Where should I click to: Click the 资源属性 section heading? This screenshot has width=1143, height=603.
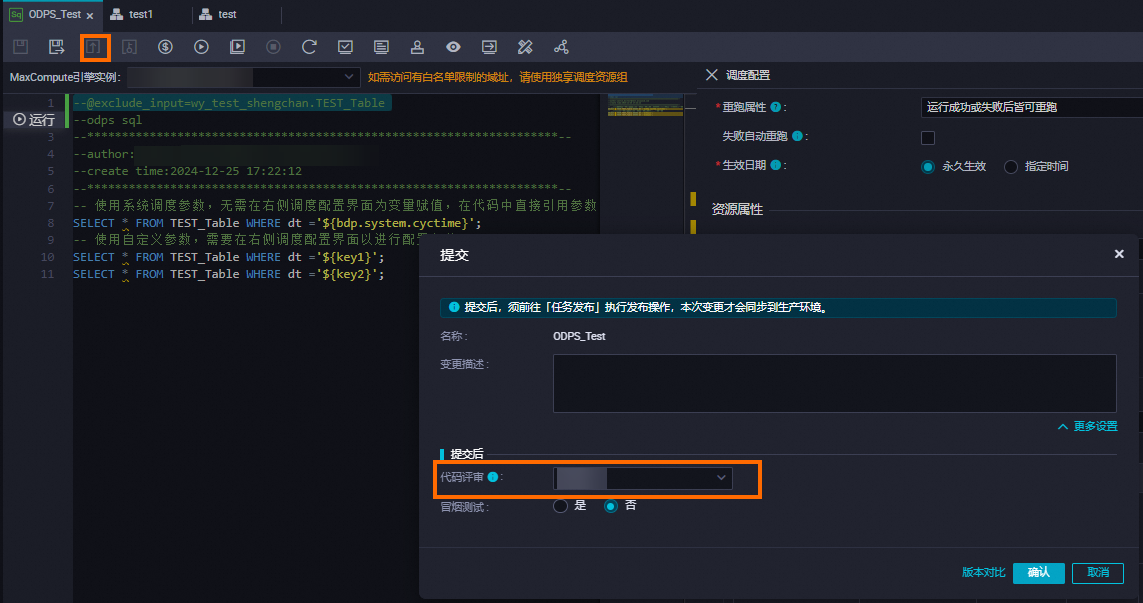point(737,209)
